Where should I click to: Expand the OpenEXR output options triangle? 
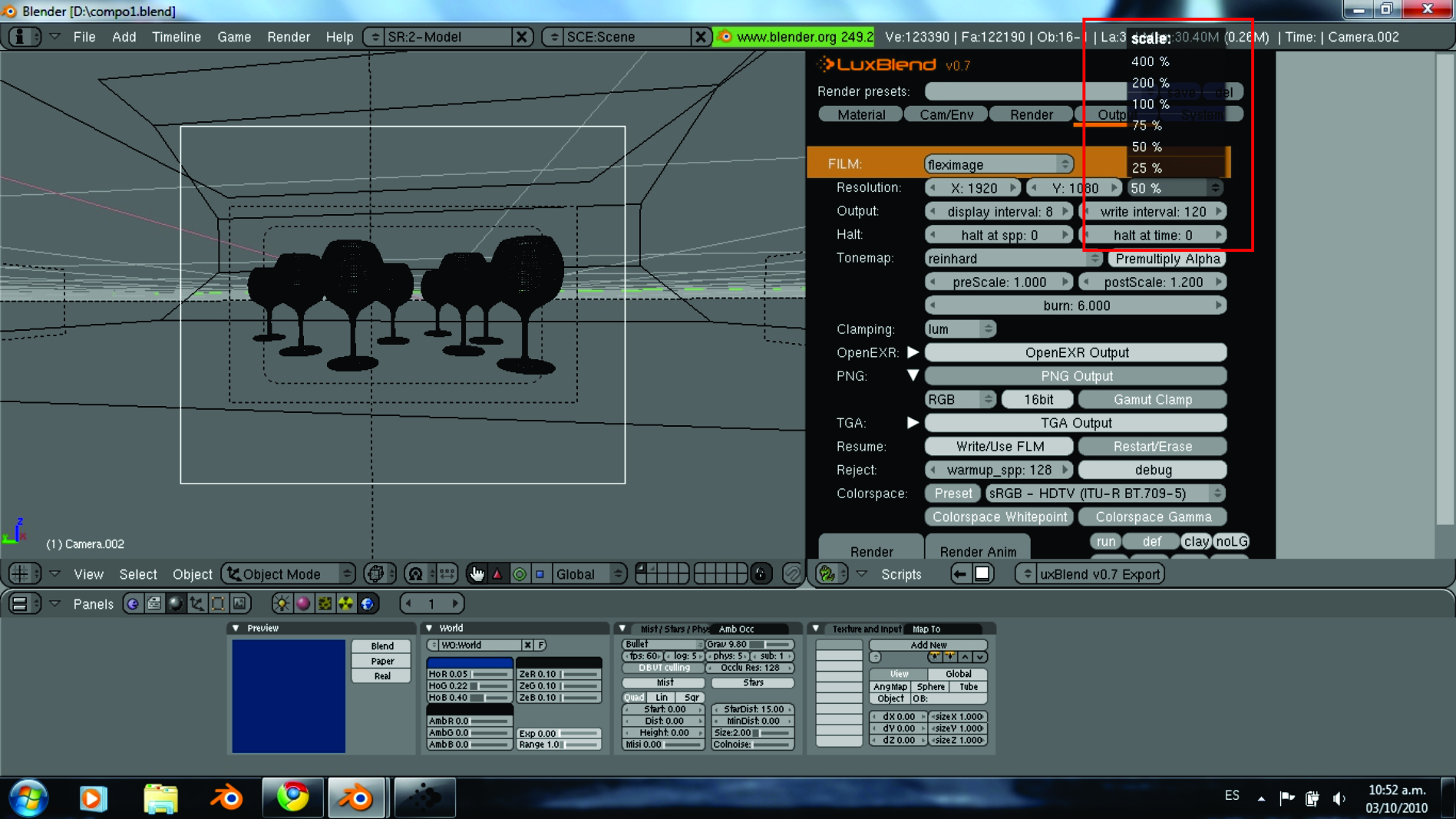[x=913, y=352]
